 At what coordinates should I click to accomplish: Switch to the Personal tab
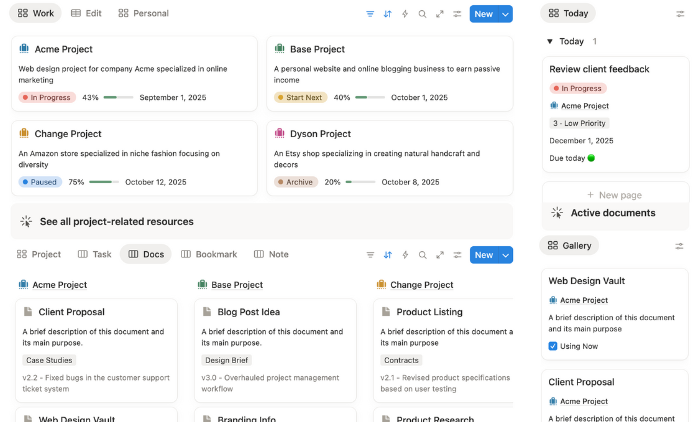click(x=143, y=13)
